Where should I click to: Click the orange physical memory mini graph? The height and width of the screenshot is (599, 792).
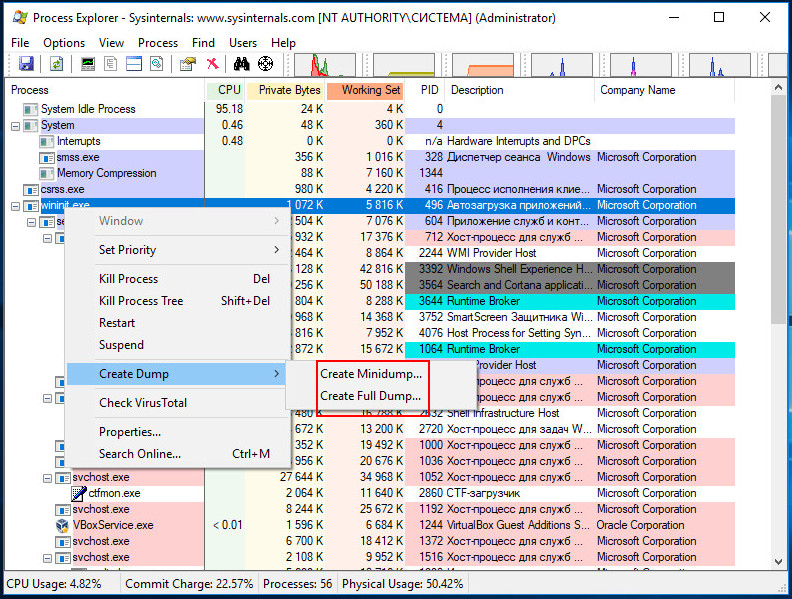click(483, 65)
